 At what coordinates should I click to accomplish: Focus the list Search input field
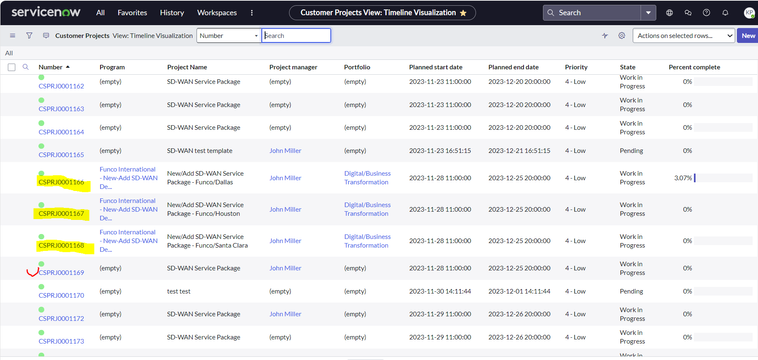[296, 36]
